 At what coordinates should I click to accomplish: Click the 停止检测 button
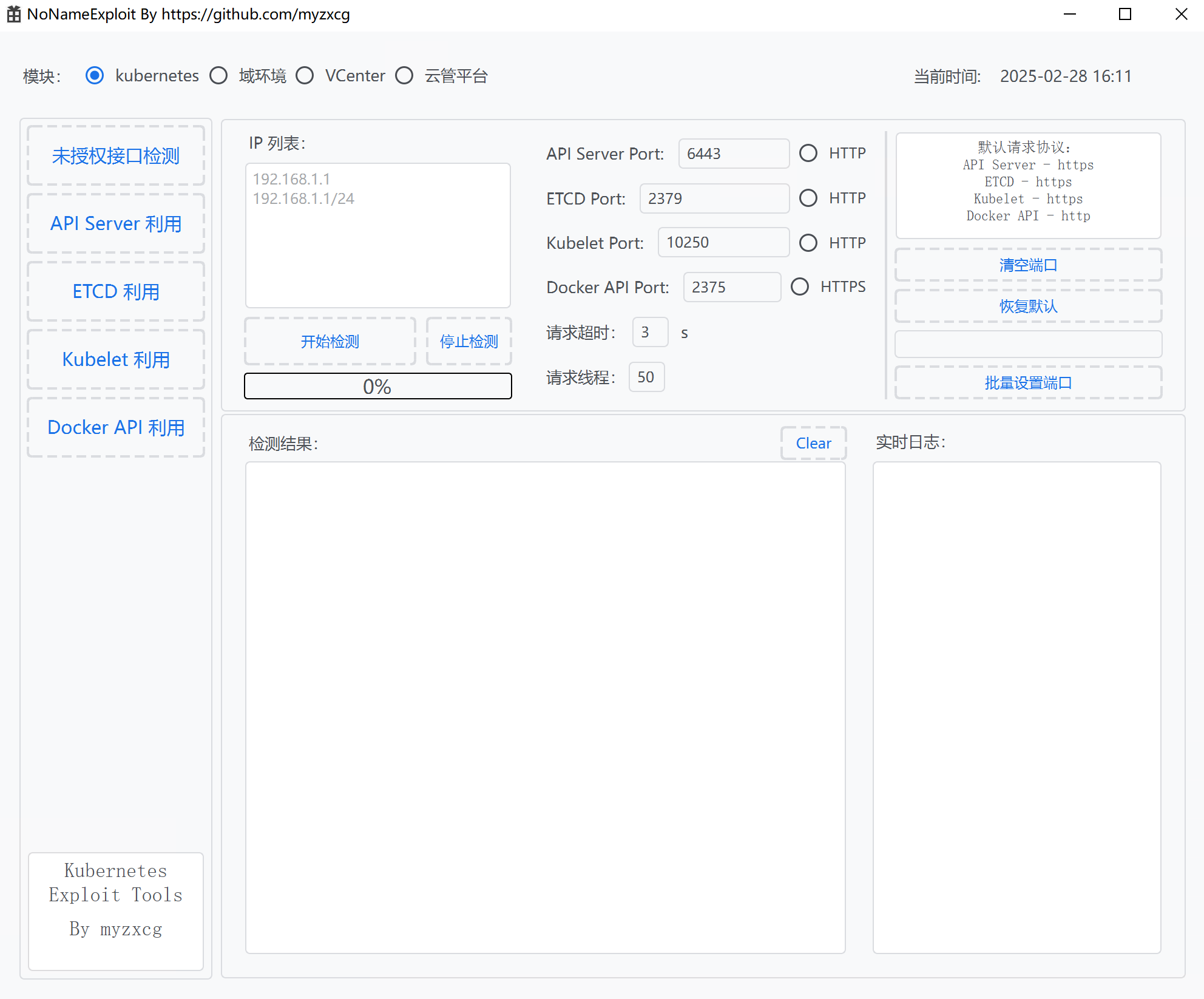pos(468,342)
